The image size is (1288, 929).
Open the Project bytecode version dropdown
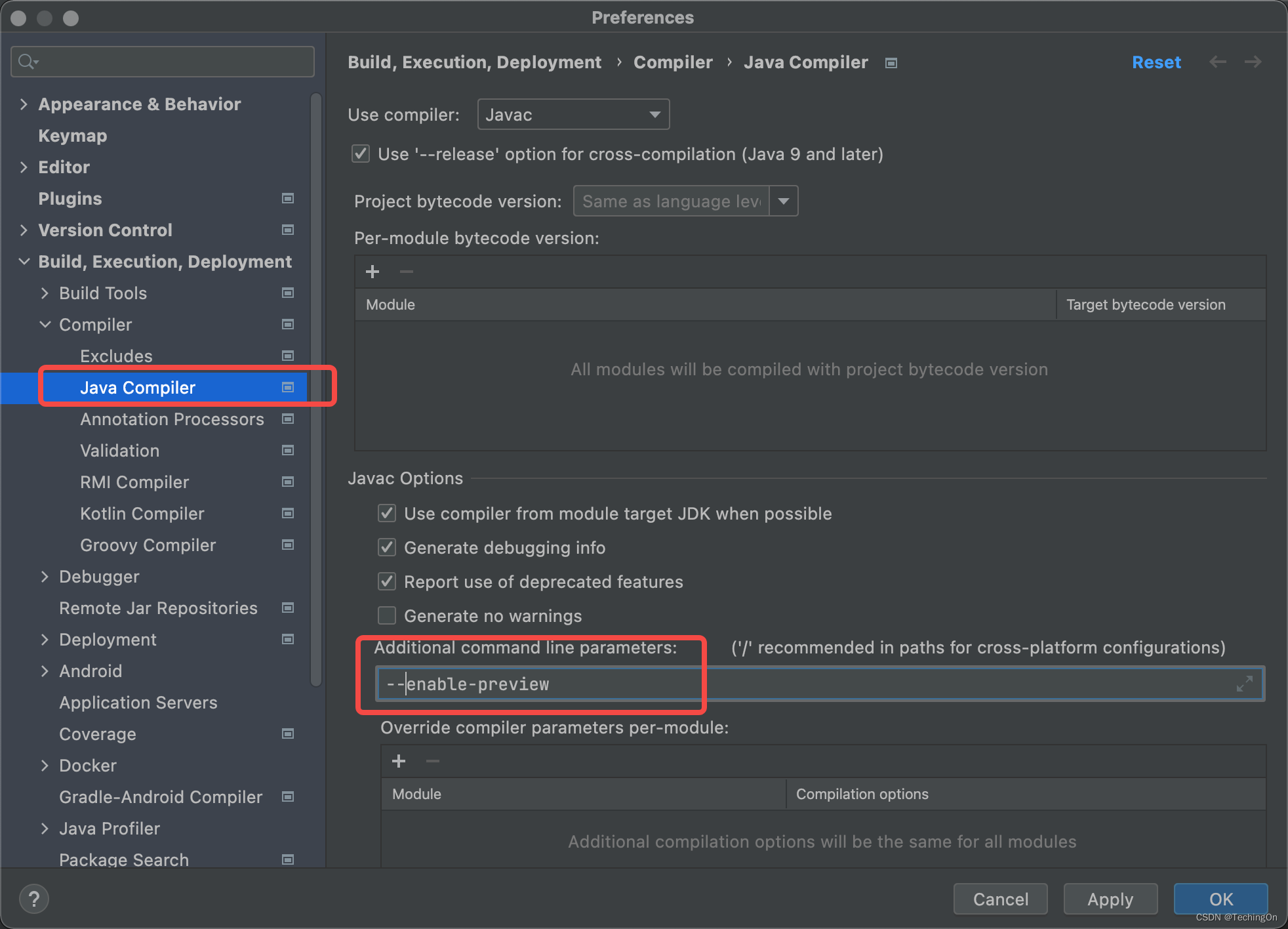[x=782, y=201]
